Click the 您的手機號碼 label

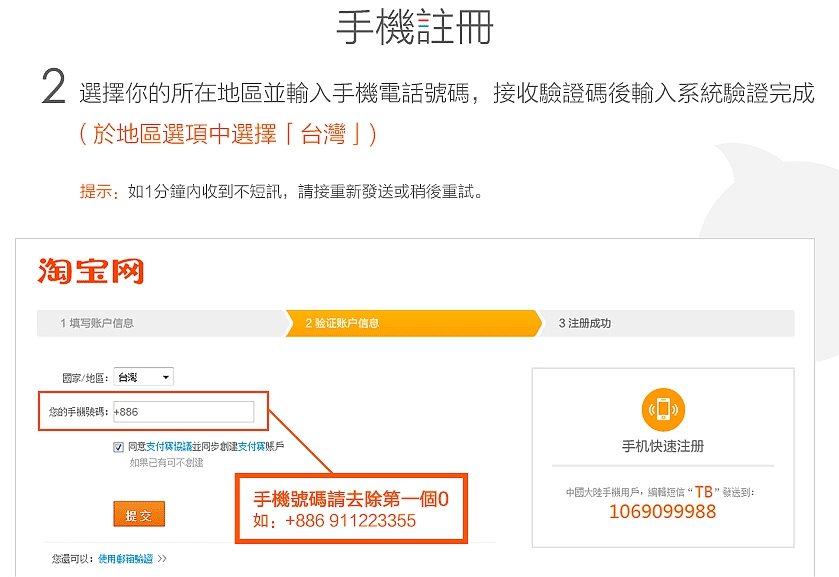[78, 412]
